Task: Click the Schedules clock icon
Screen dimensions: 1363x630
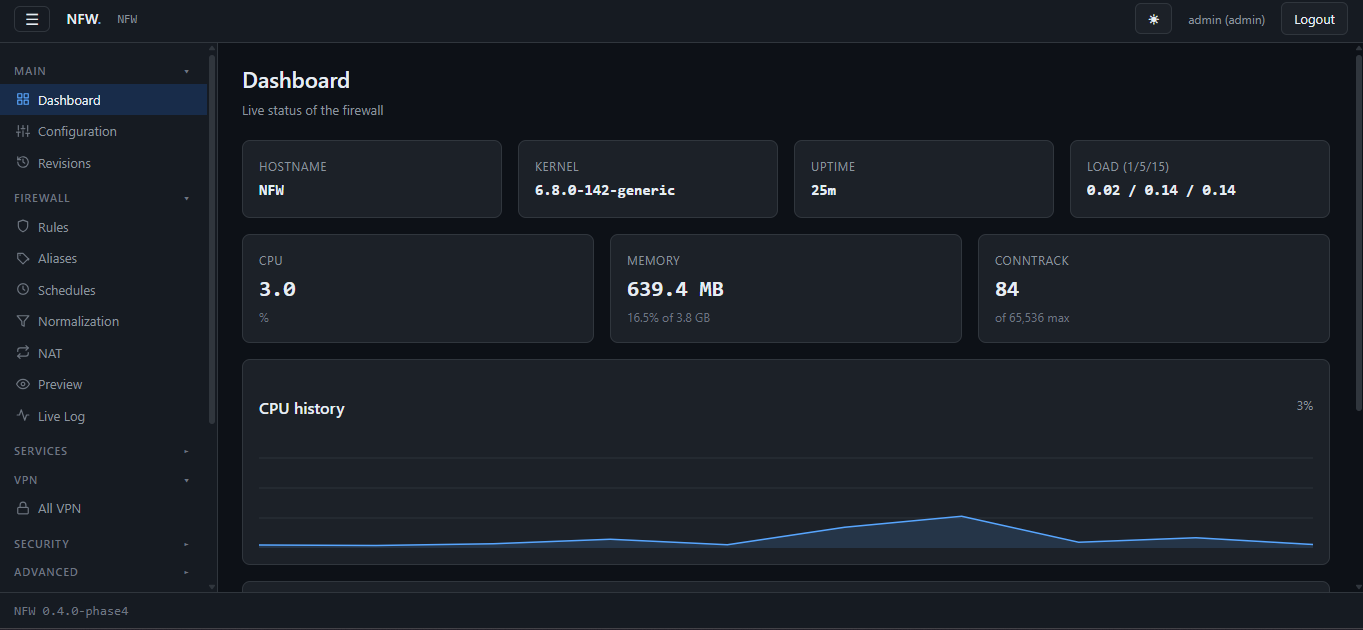Action: (23, 290)
